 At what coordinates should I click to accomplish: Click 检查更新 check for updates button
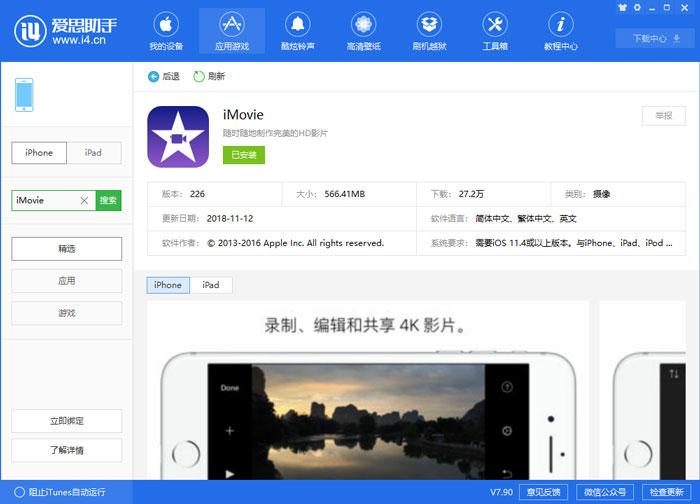pos(666,492)
